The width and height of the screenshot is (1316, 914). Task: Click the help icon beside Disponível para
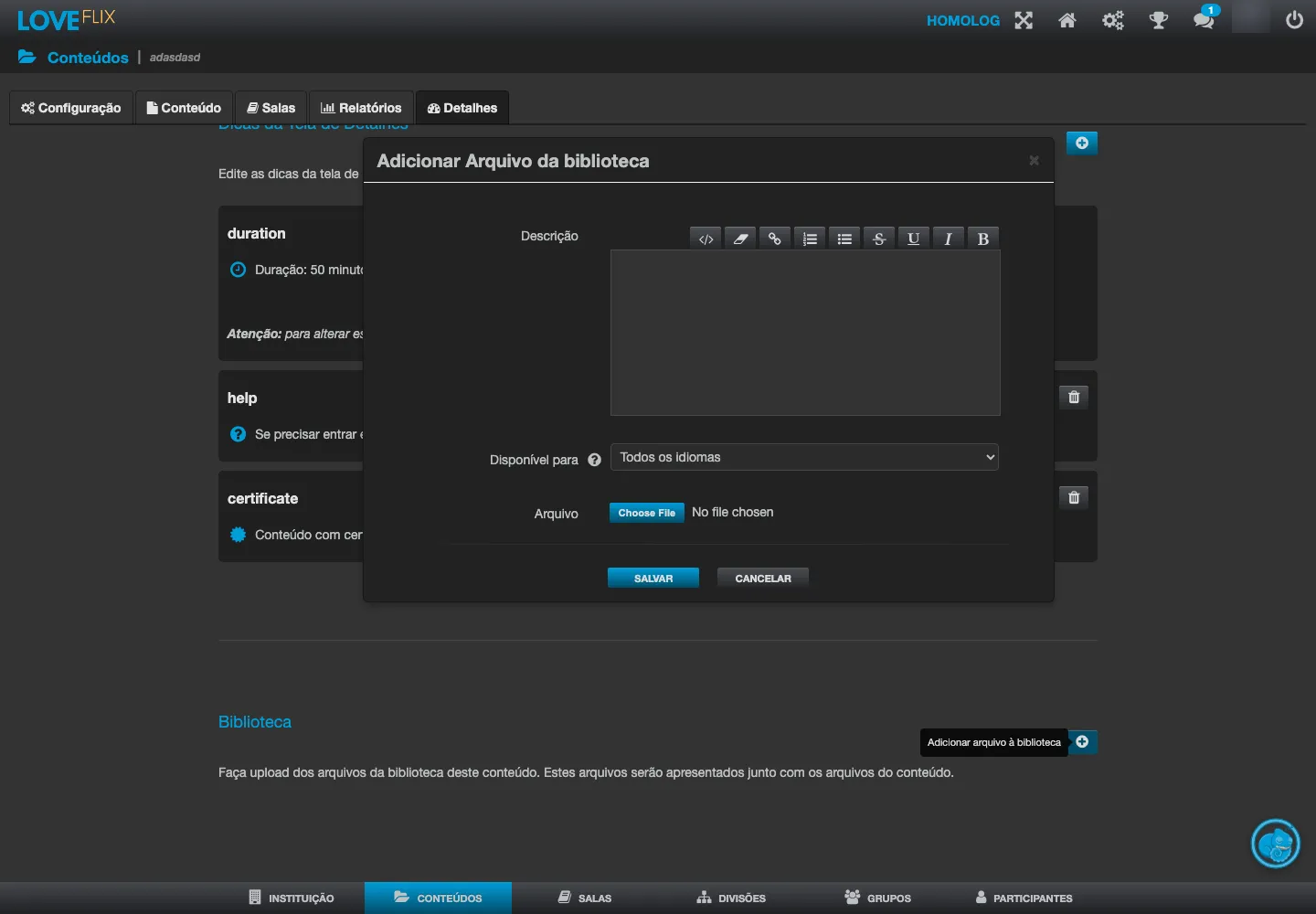click(595, 460)
